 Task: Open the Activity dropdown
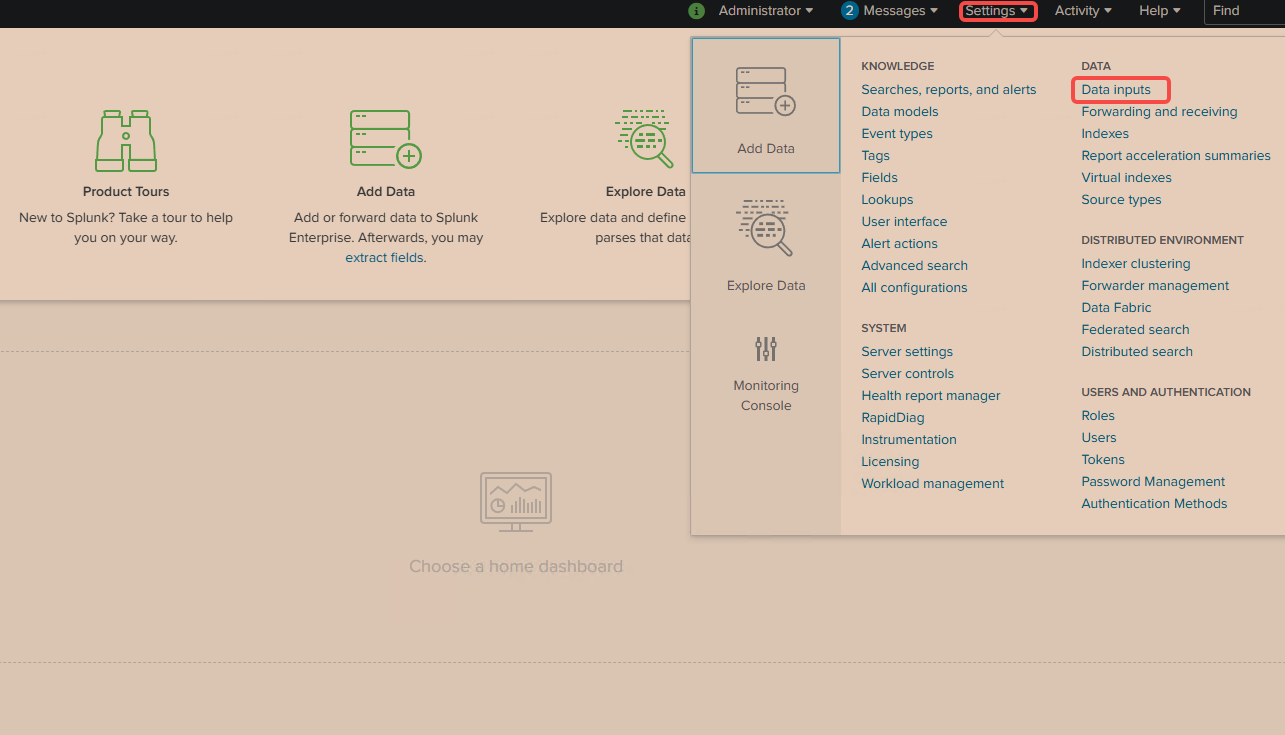point(1084,11)
